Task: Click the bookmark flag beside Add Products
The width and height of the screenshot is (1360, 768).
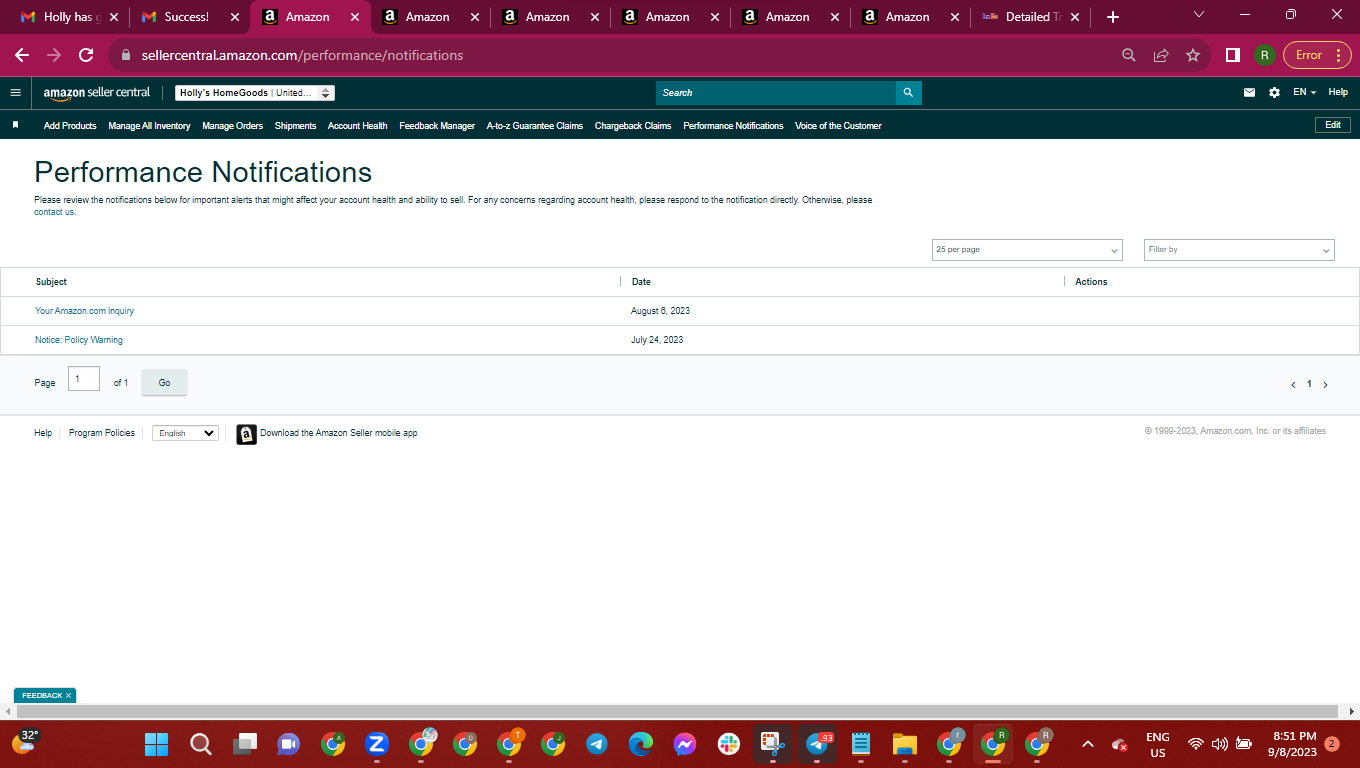Action: point(15,125)
